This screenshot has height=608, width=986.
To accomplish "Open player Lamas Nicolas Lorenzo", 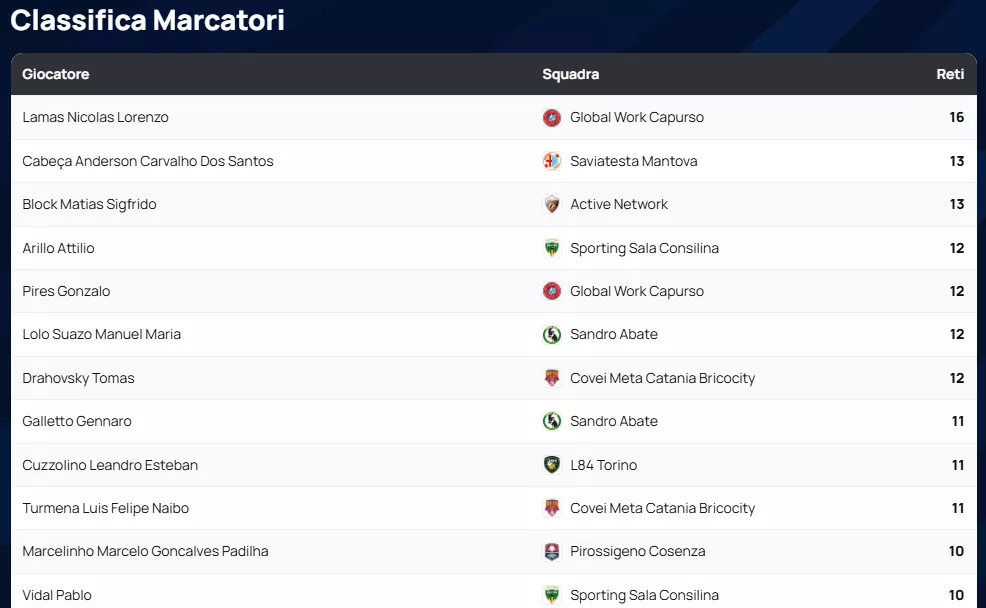I will coord(96,118).
